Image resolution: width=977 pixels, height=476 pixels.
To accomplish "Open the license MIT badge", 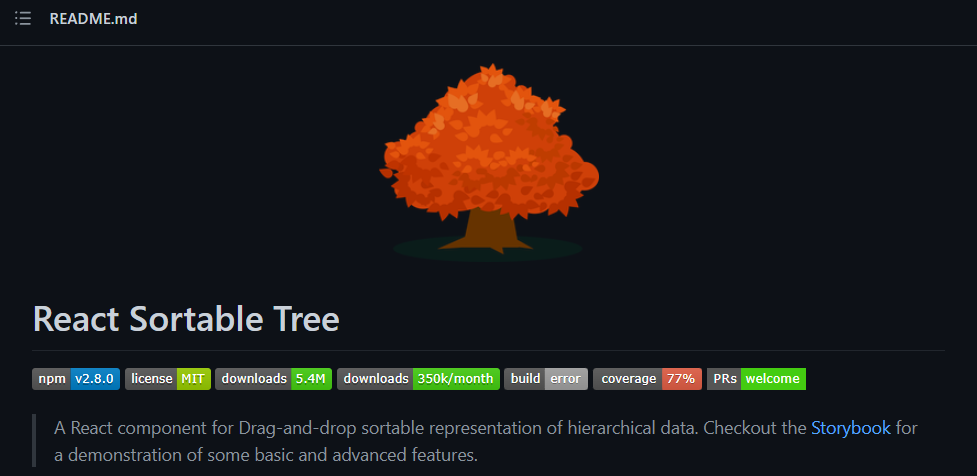I will 168,379.
